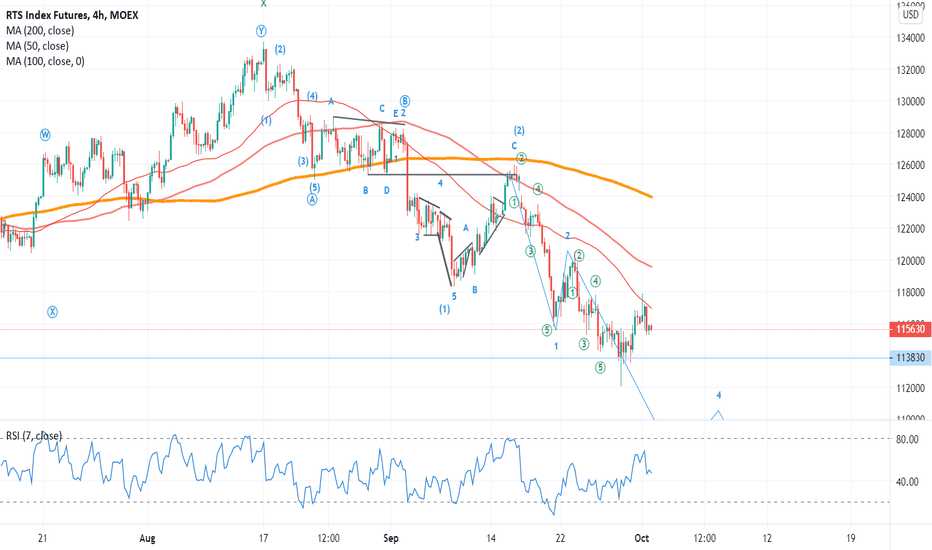Click the 40.00 RSI axis label
932x550 pixels.
pyautogui.click(x=908, y=482)
